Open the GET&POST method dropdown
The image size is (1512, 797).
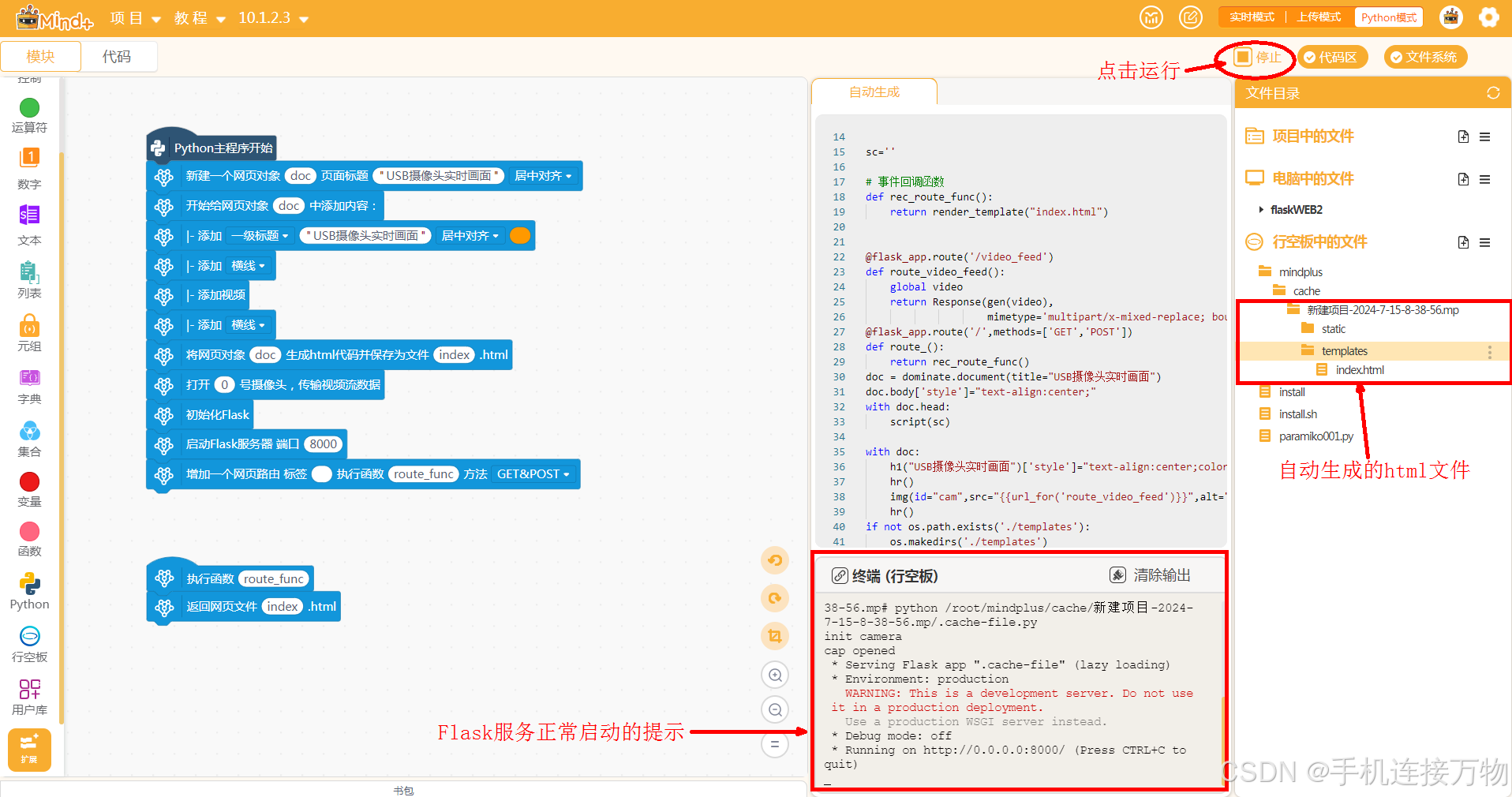(x=533, y=474)
